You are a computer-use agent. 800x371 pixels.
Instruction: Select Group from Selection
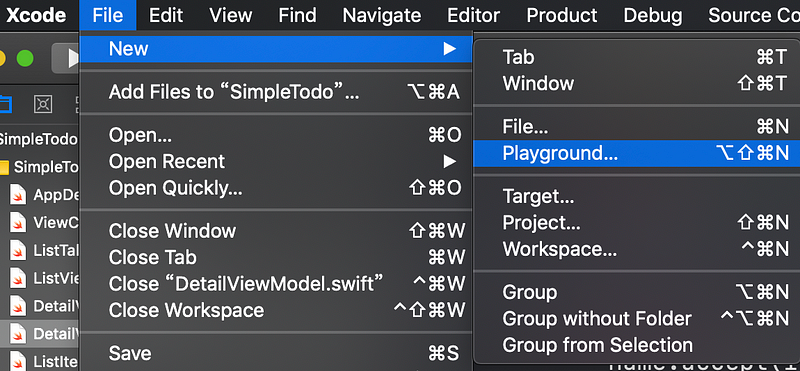[637, 345]
